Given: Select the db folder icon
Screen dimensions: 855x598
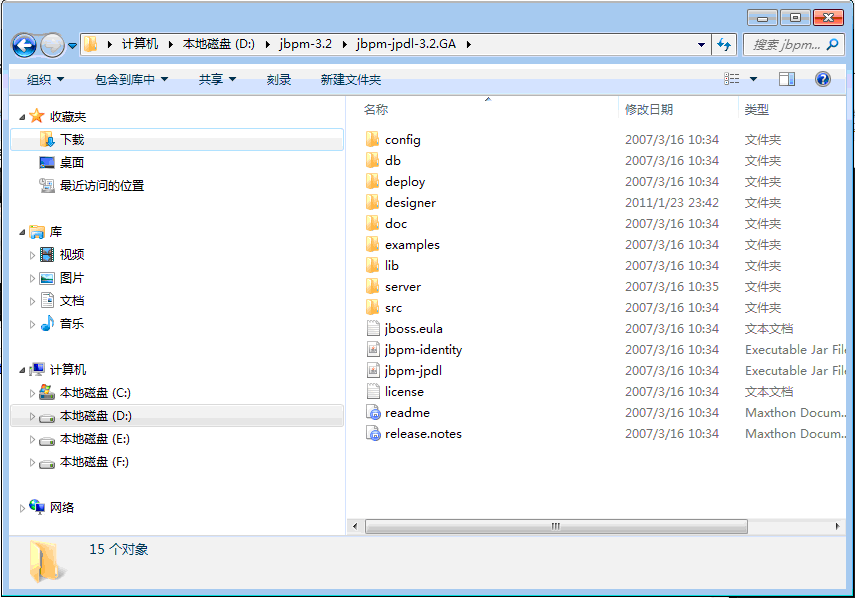Looking at the screenshot, I should click(x=372, y=160).
